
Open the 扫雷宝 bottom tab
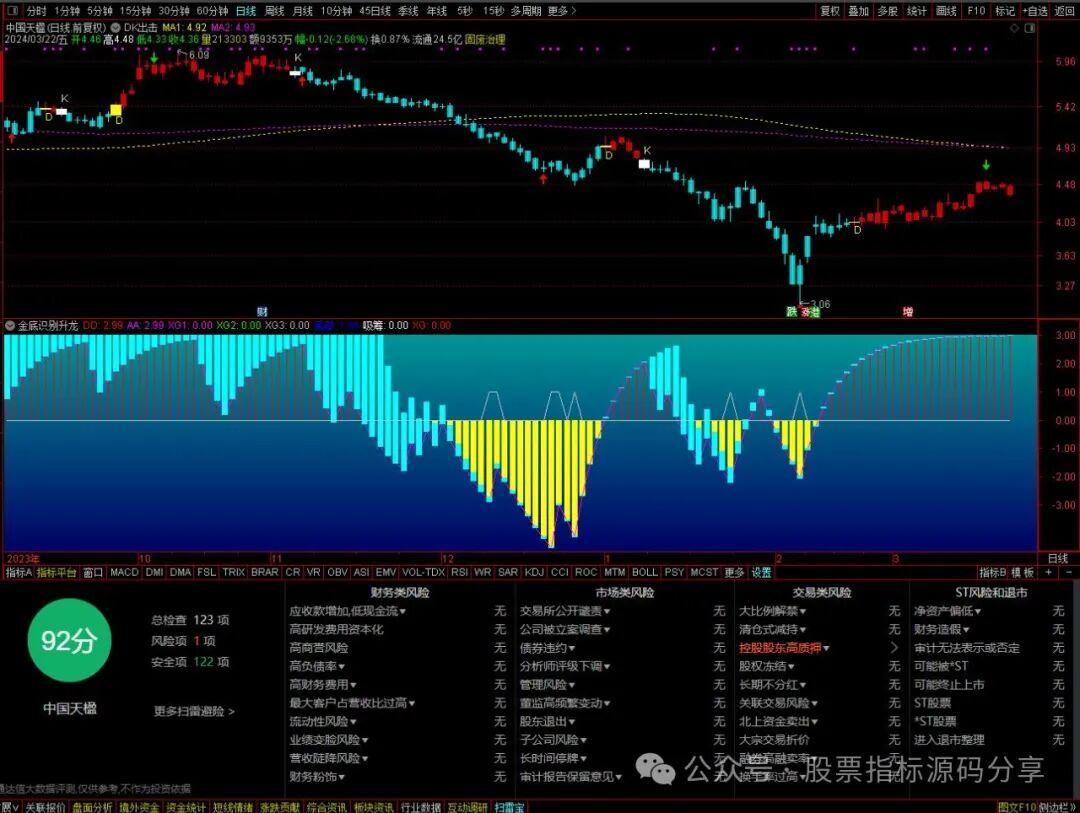click(x=509, y=807)
